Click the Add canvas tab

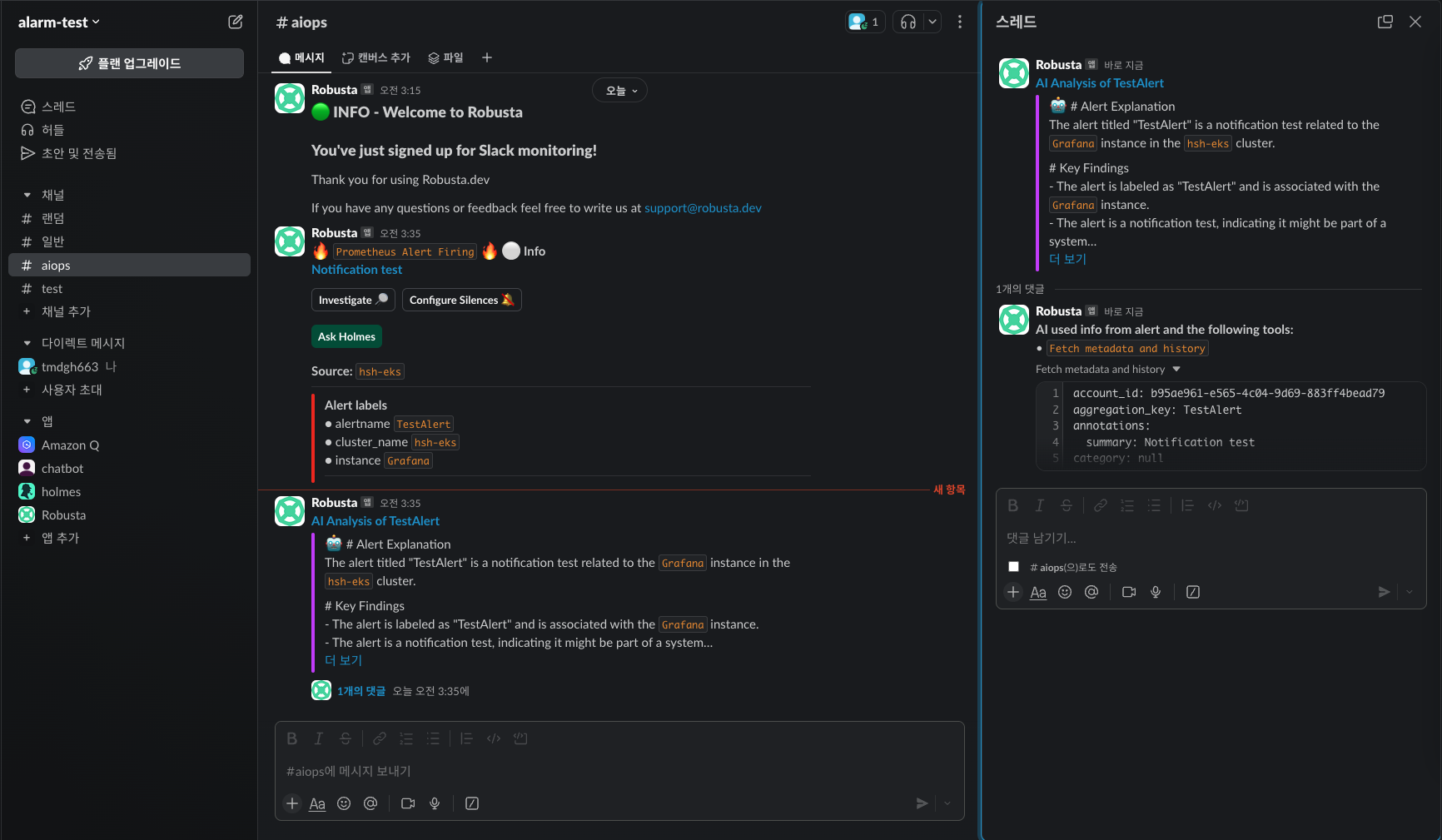376,57
